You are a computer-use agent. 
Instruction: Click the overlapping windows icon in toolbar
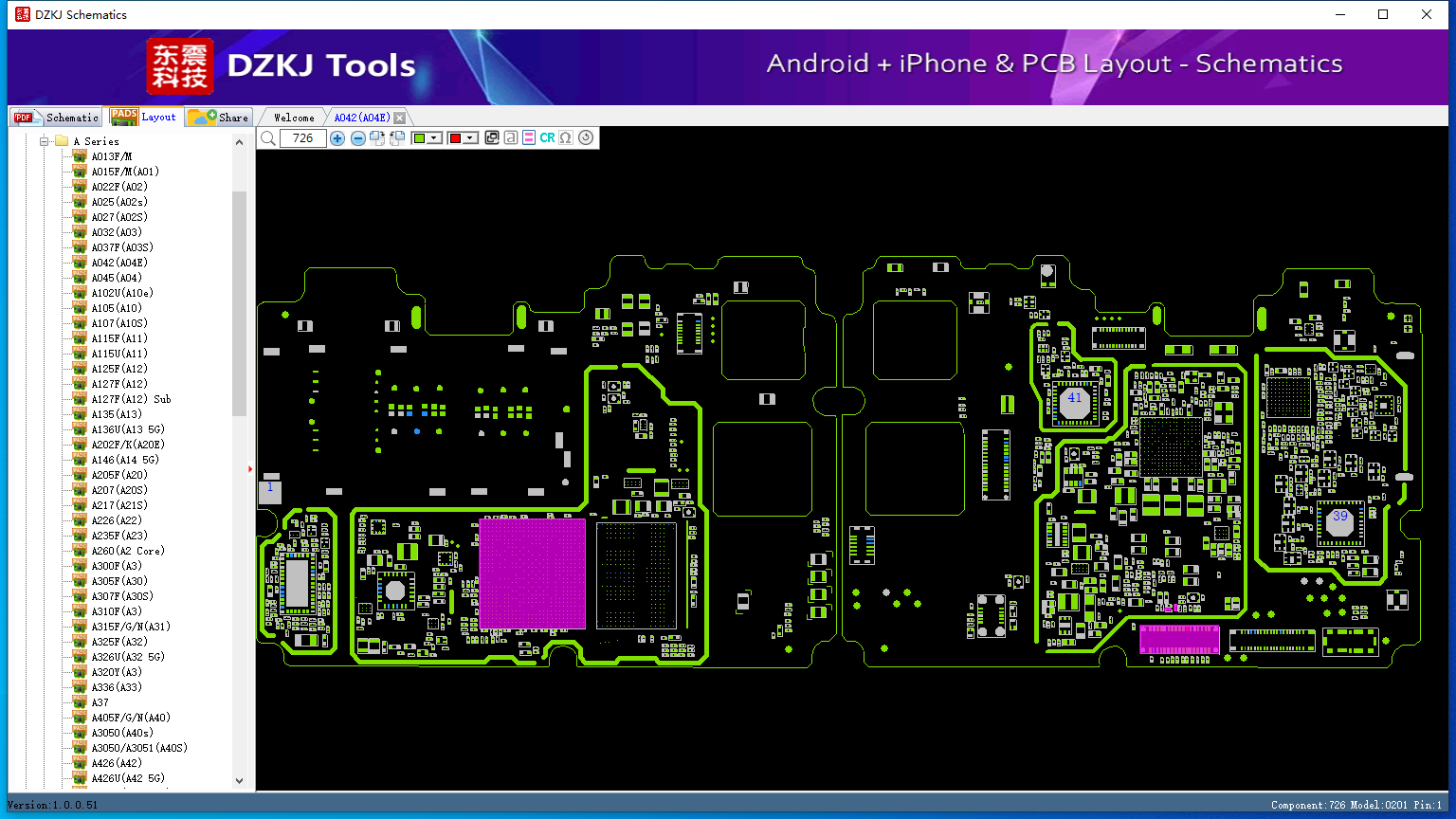click(492, 138)
